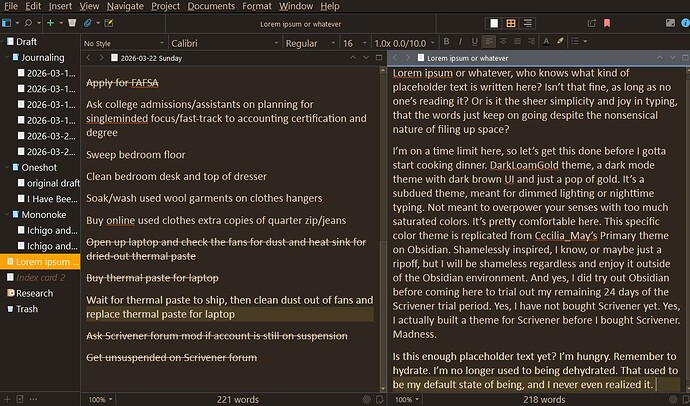This screenshot has width=690, height=406.
Task: Toggle split view in left editor header
Action: [379, 58]
